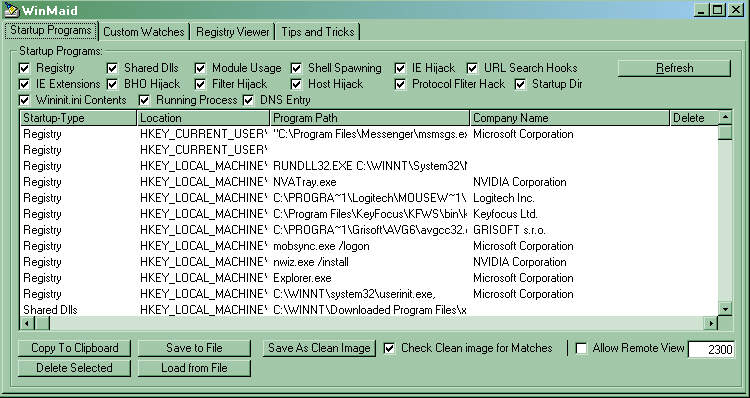Sort by the Location column header
Image resolution: width=750 pixels, height=398 pixels.
pos(204,118)
